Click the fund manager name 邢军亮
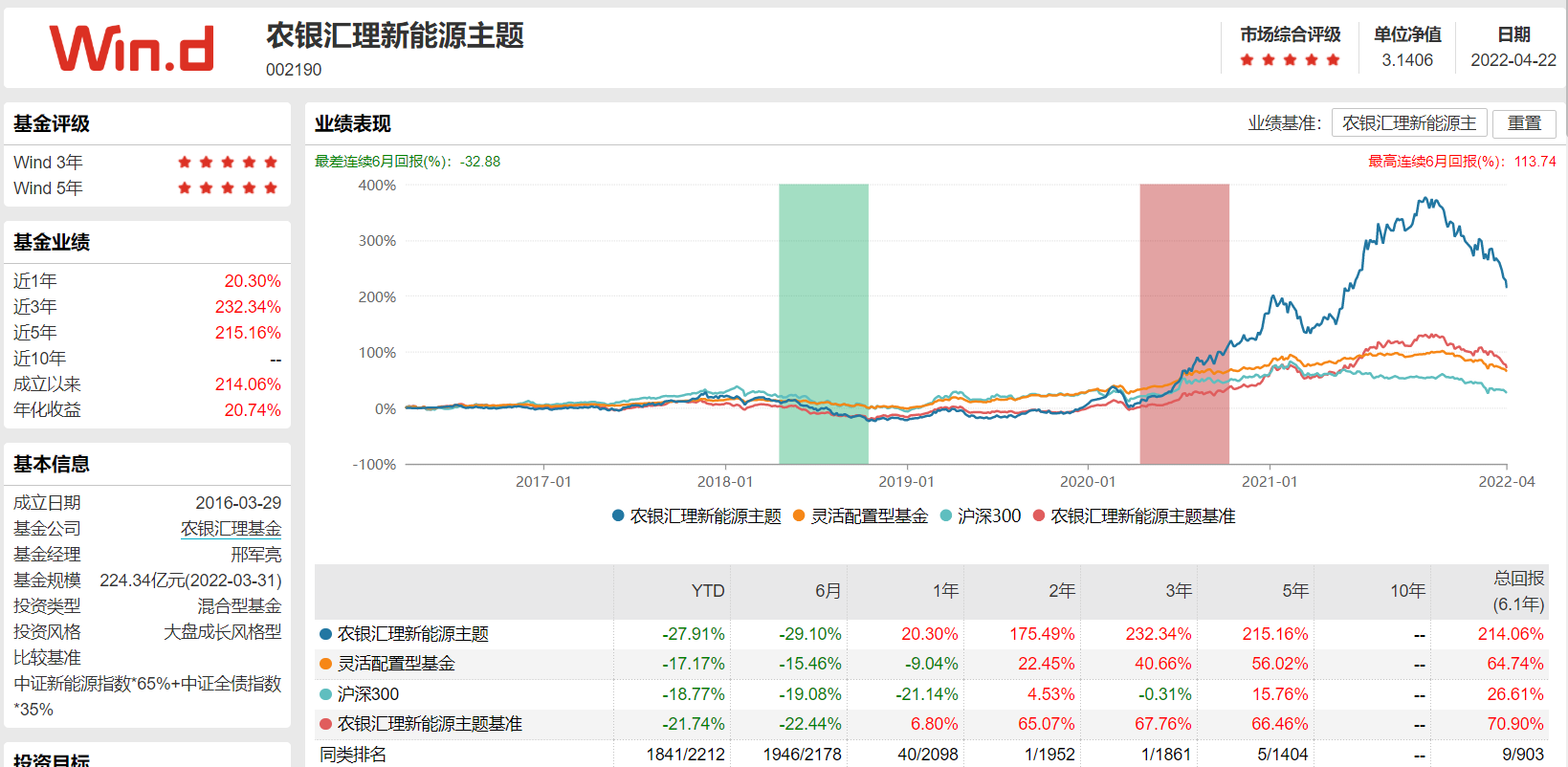 point(255,555)
